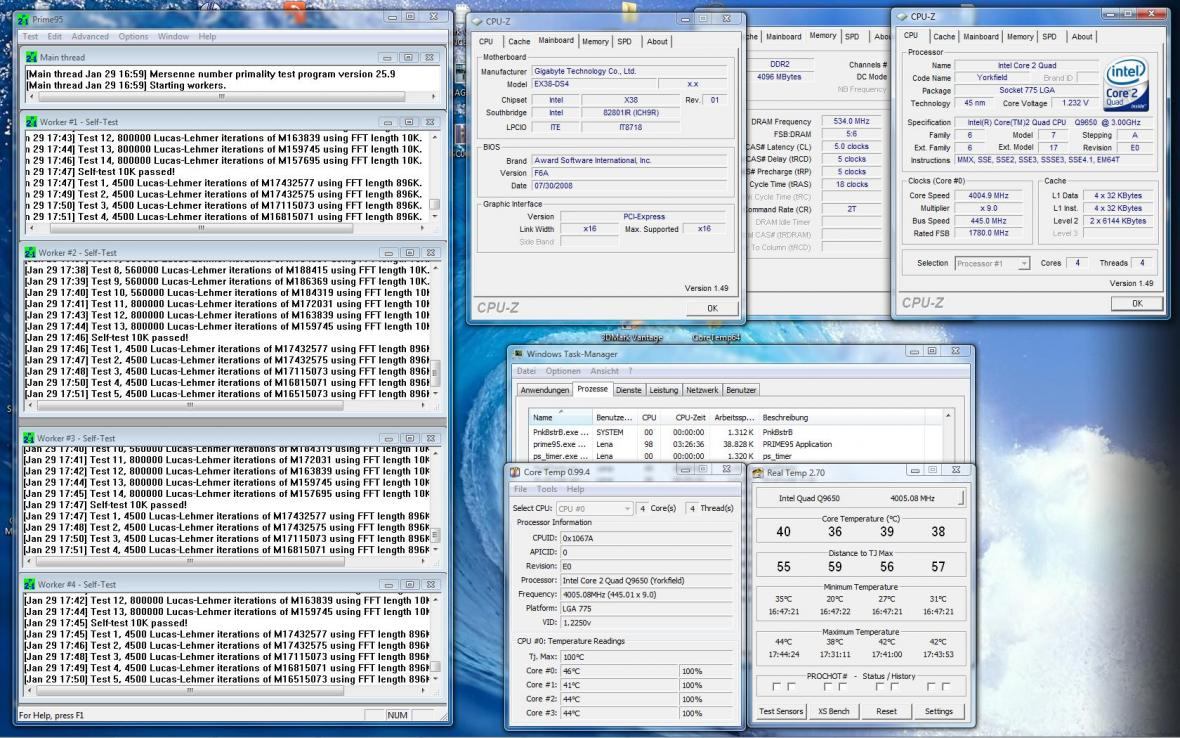Click Worker #4 horizontal scrollbar thumb
1180x738 pixels.
tap(190, 690)
